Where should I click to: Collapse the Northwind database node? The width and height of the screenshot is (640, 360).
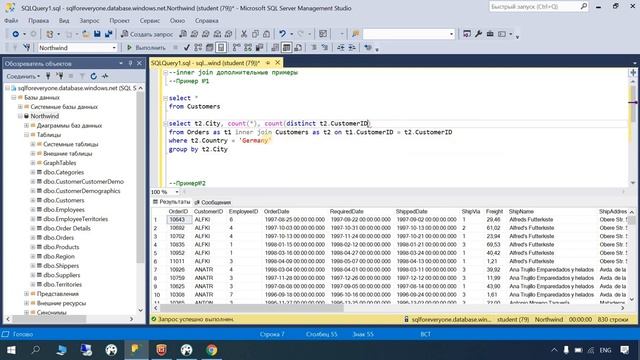[x=20, y=116]
